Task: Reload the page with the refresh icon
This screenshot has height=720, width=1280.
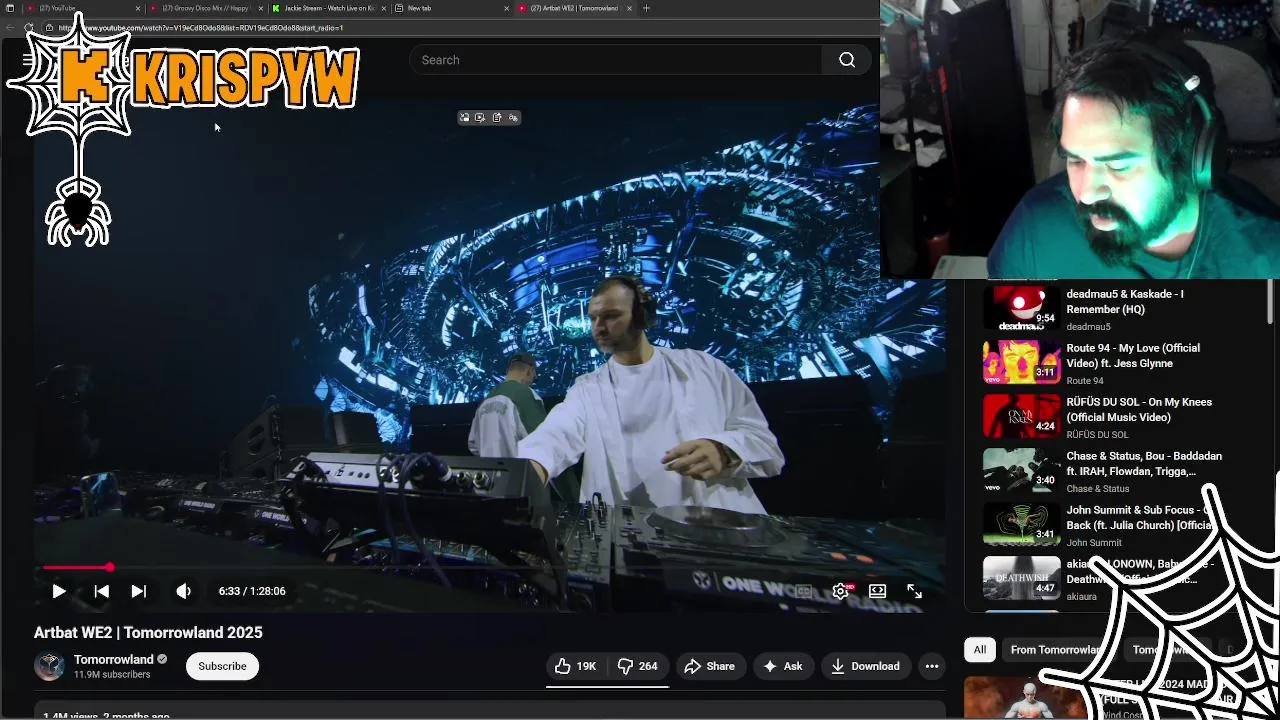Action: (29, 28)
